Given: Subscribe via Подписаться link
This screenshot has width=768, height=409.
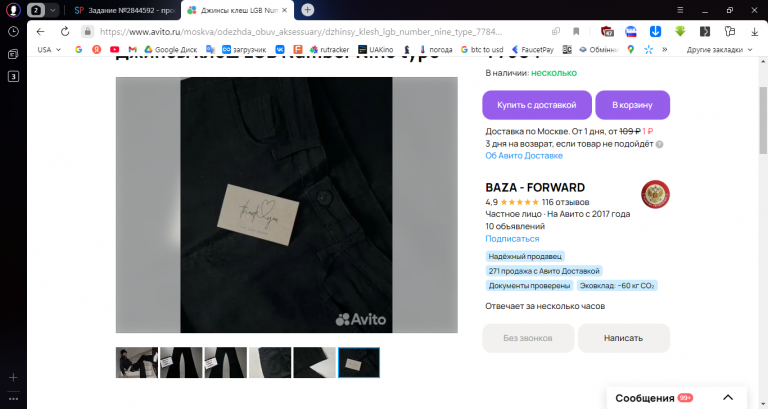Looking at the screenshot, I should 512,239.
